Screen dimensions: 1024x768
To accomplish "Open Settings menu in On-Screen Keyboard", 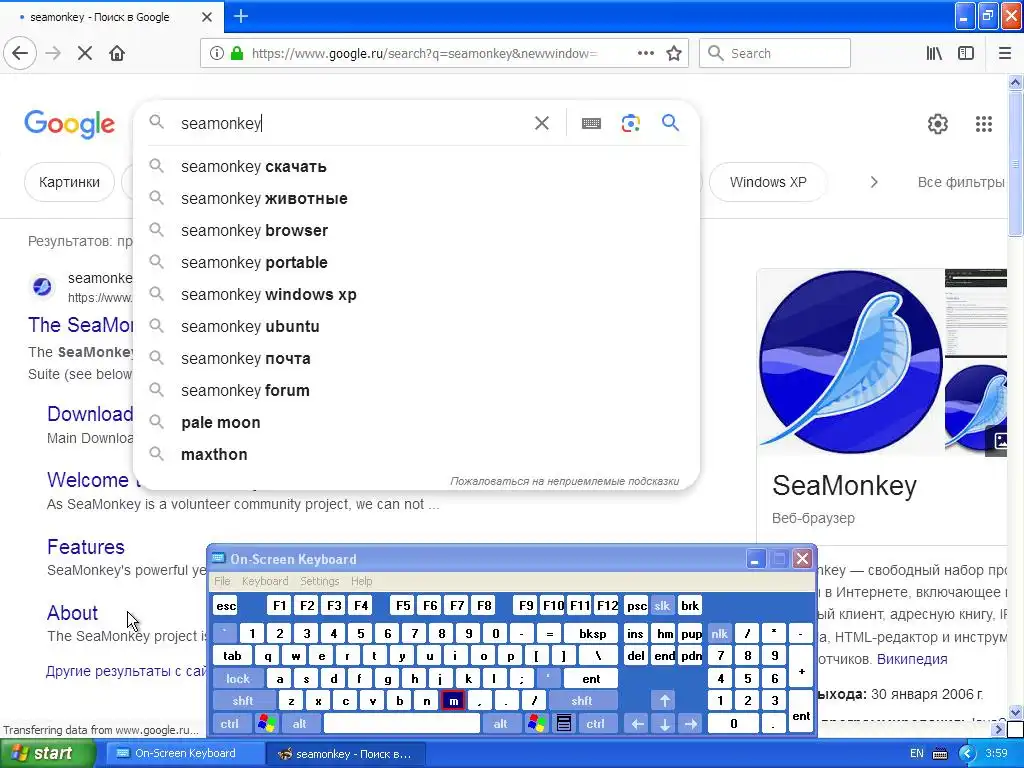I will coord(319,581).
